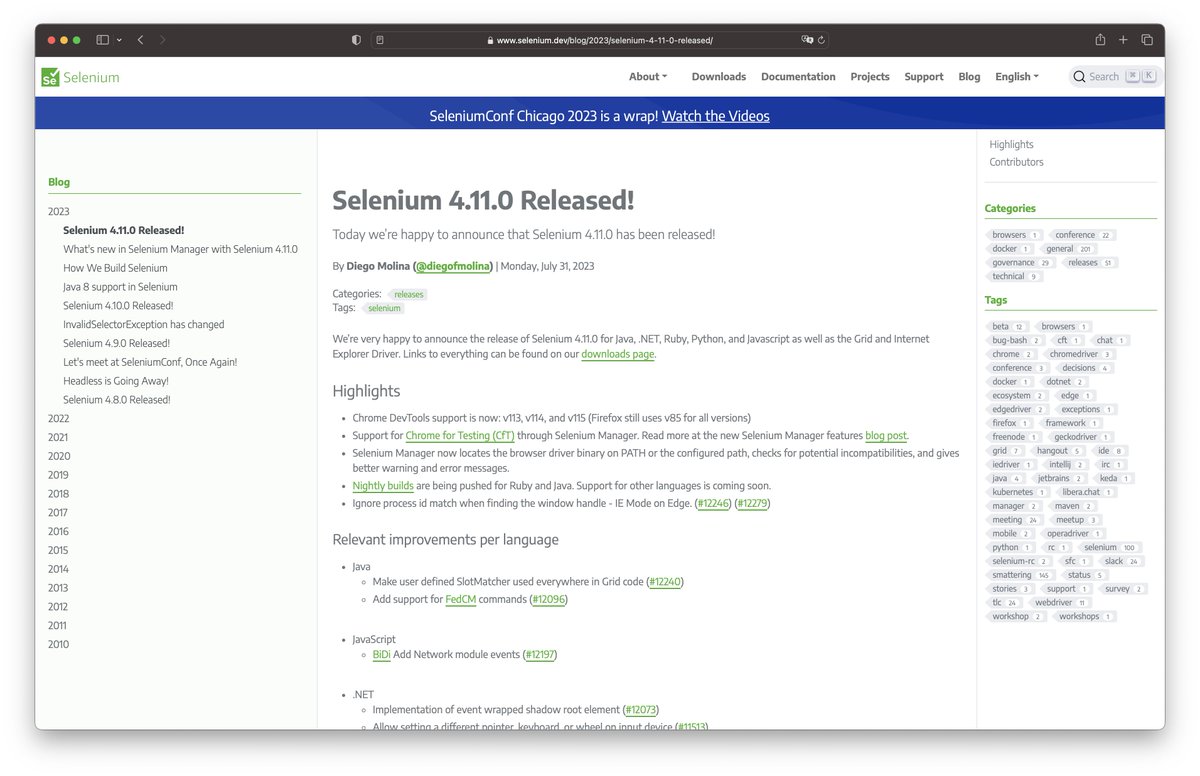
Task: Click the Selenium logo icon
Action: [50, 76]
